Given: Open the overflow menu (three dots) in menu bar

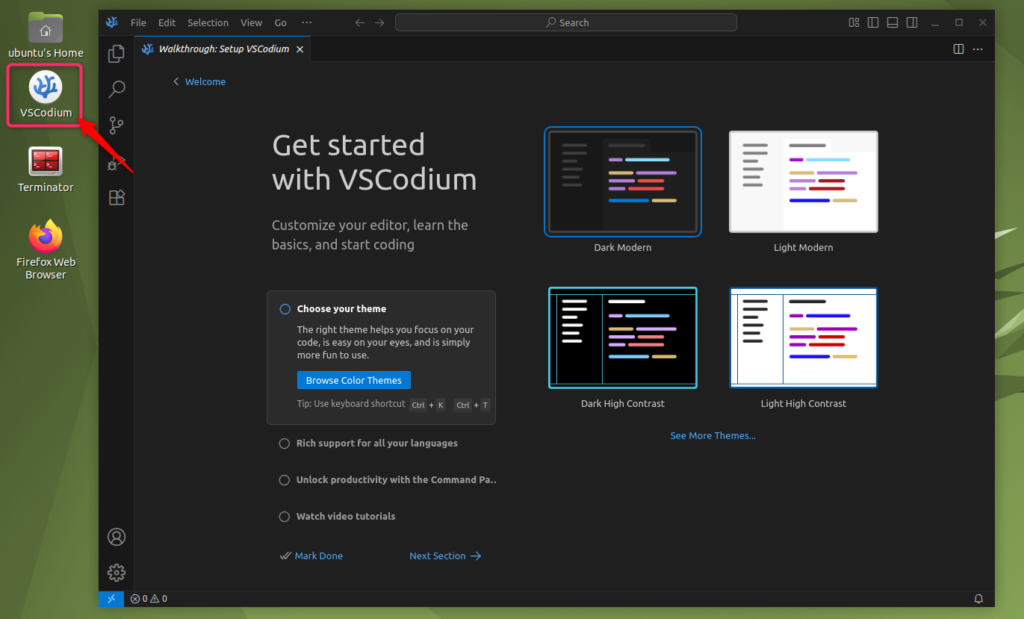Looking at the screenshot, I should click(x=306, y=22).
